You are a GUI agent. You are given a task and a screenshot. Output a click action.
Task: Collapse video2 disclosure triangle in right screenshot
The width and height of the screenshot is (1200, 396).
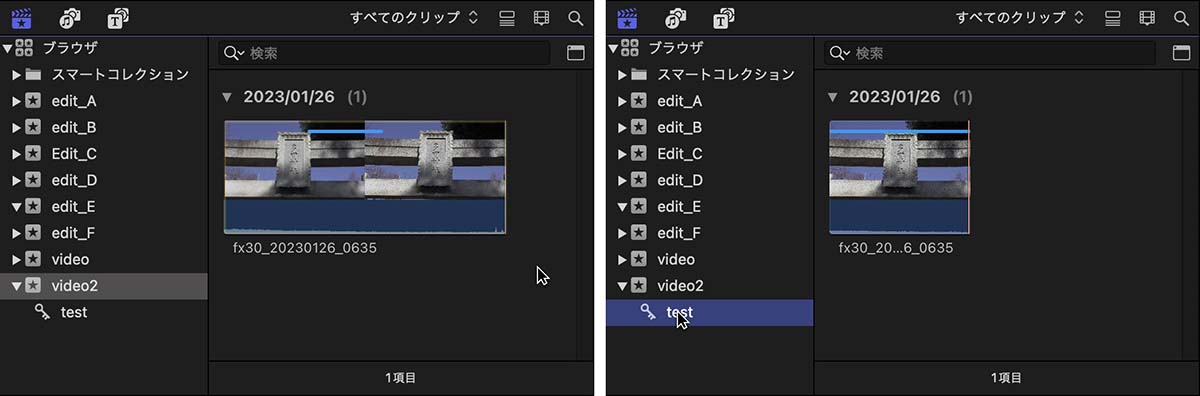622,286
